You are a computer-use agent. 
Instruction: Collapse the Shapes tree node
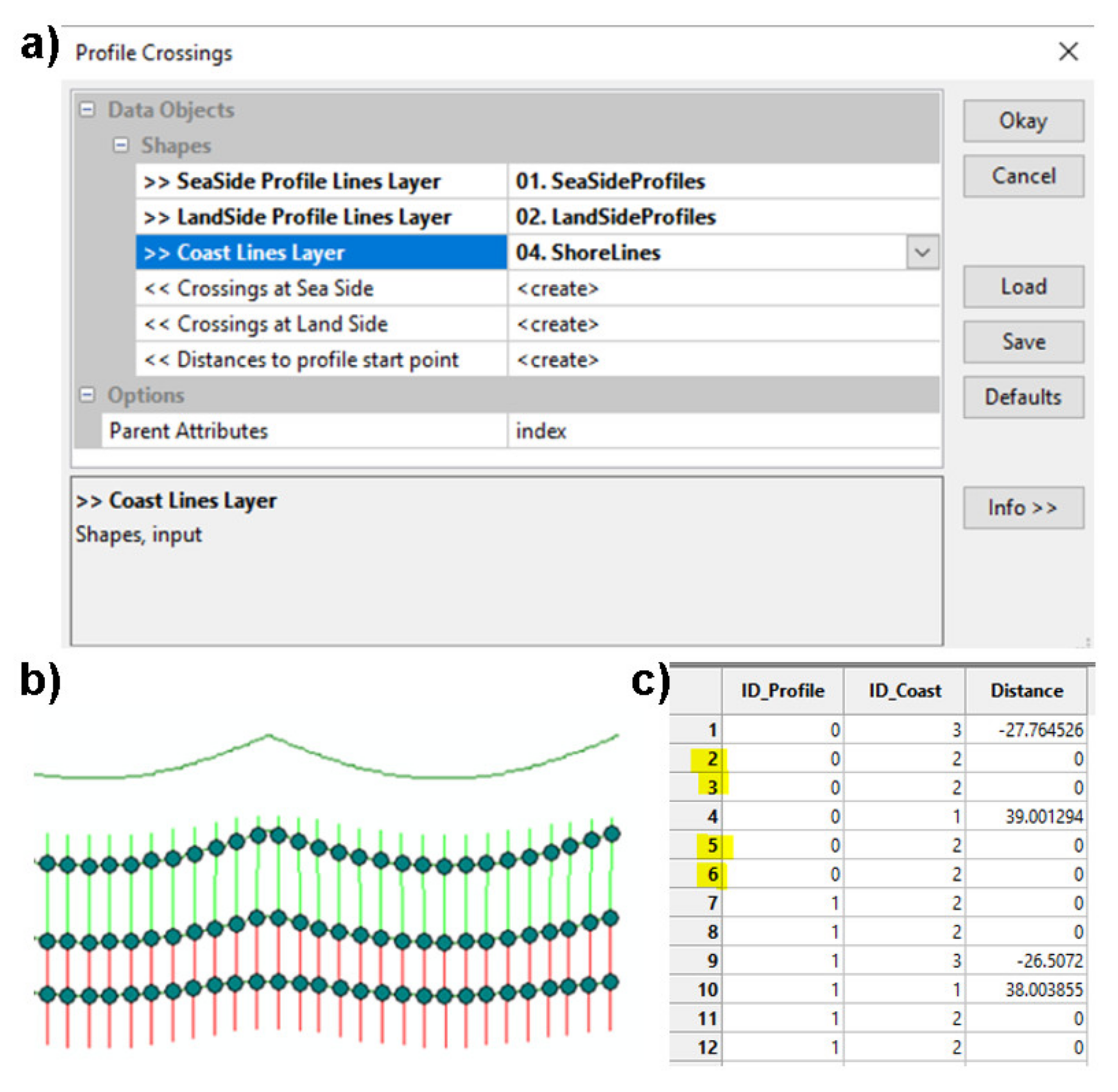point(120,145)
